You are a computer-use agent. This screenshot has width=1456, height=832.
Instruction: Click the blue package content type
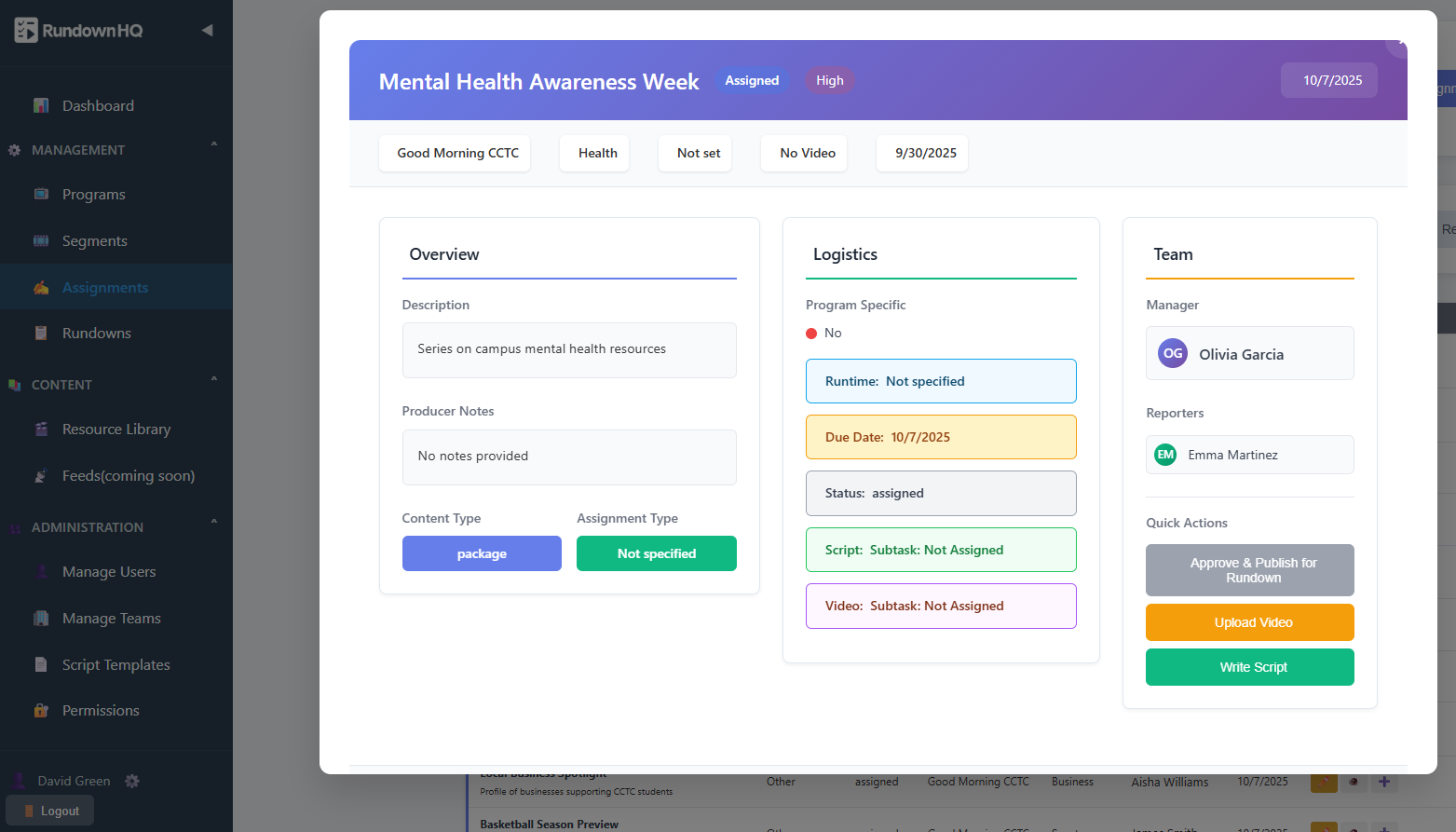(482, 553)
